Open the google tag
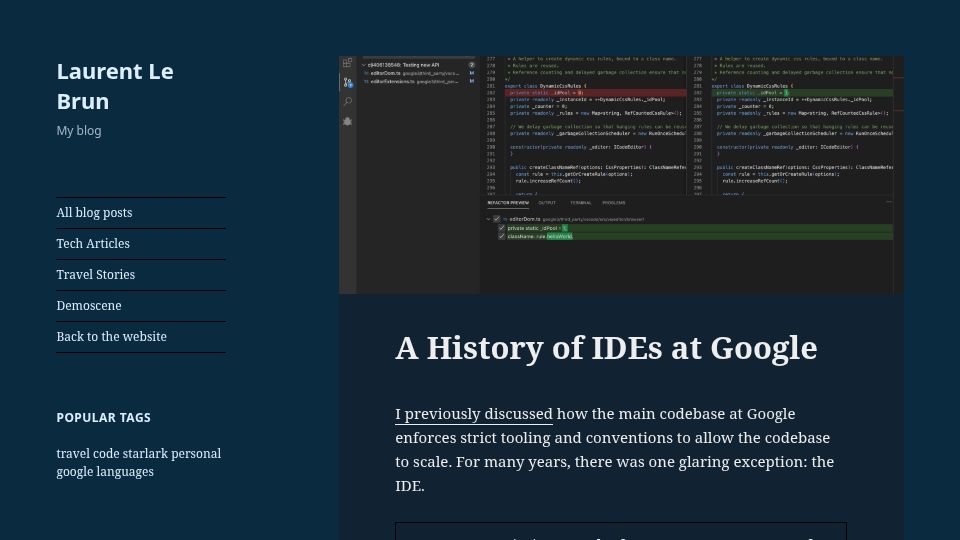The image size is (960, 540). (74, 472)
